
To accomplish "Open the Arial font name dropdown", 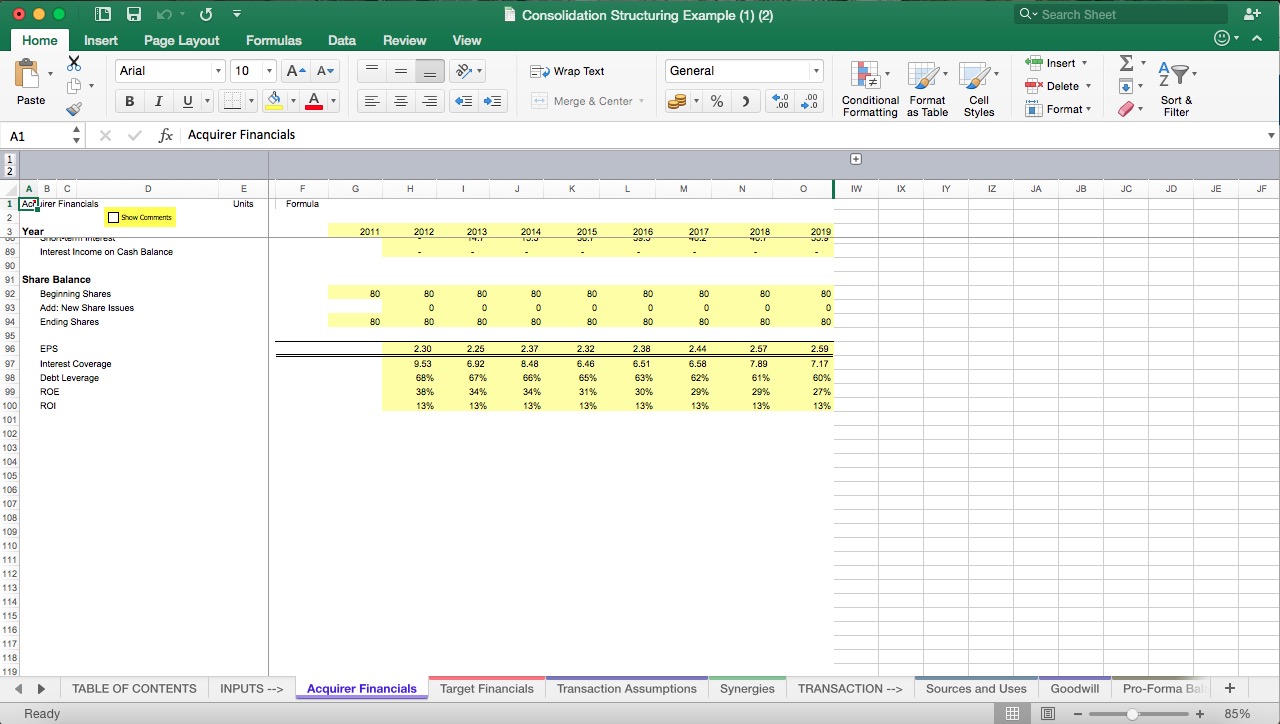I will pos(219,71).
